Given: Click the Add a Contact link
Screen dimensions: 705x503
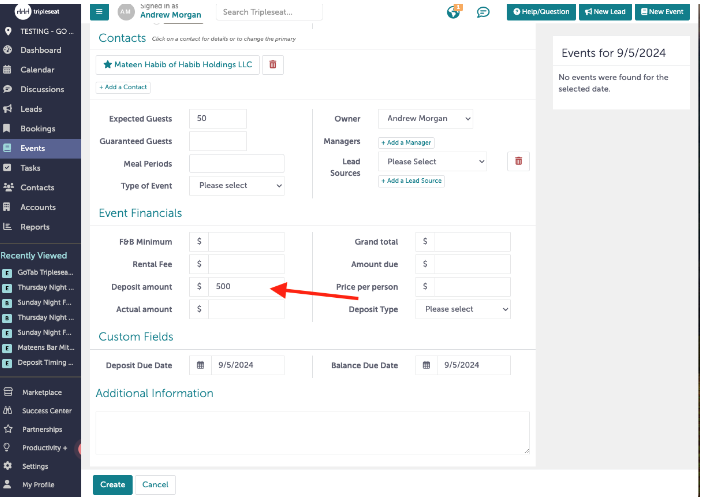Looking at the screenshot, I should 122,88.
